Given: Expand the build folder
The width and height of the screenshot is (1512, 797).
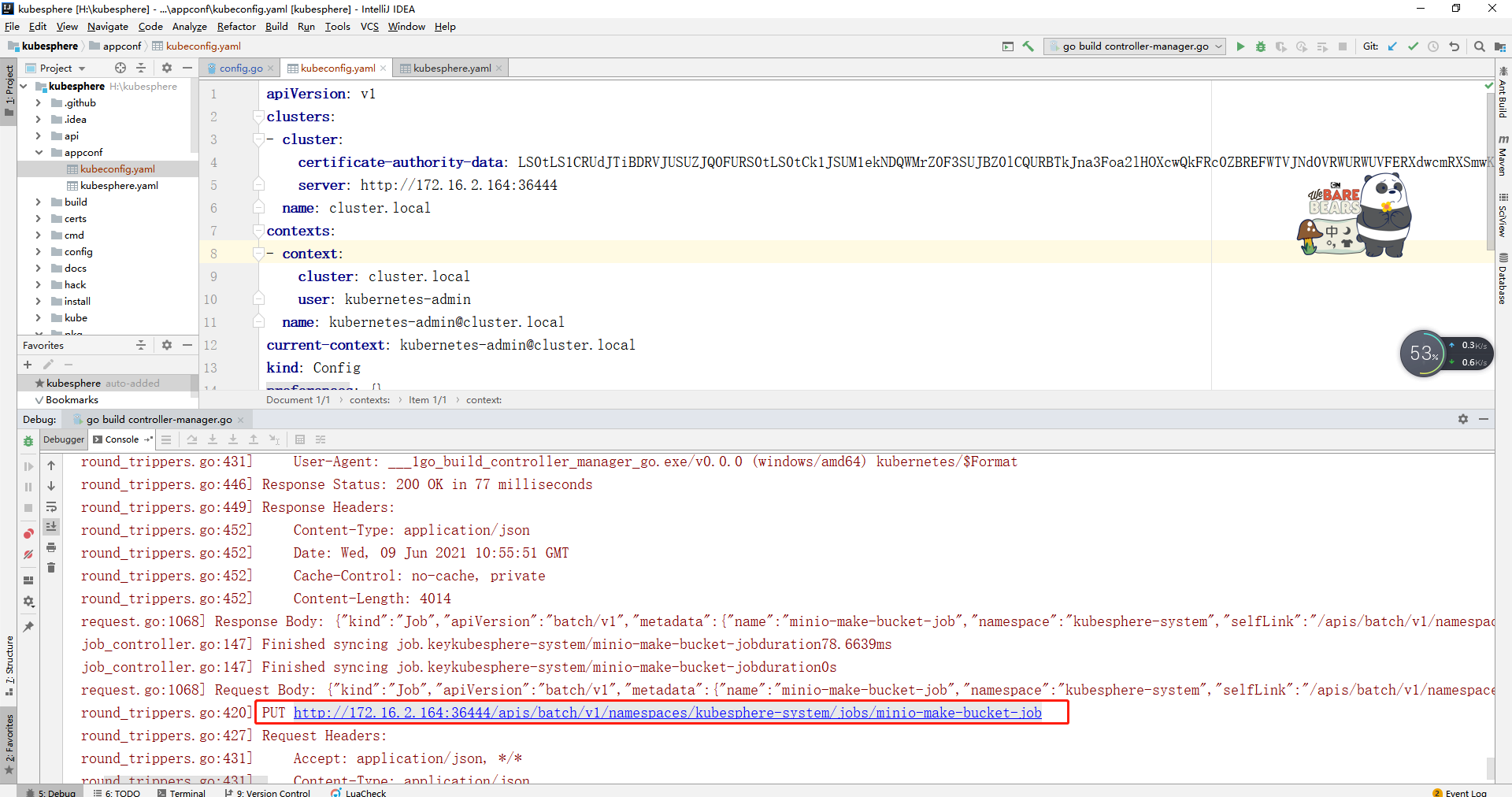Looking at the screenshot, I should pyautogui.click(x=38, y=202).
